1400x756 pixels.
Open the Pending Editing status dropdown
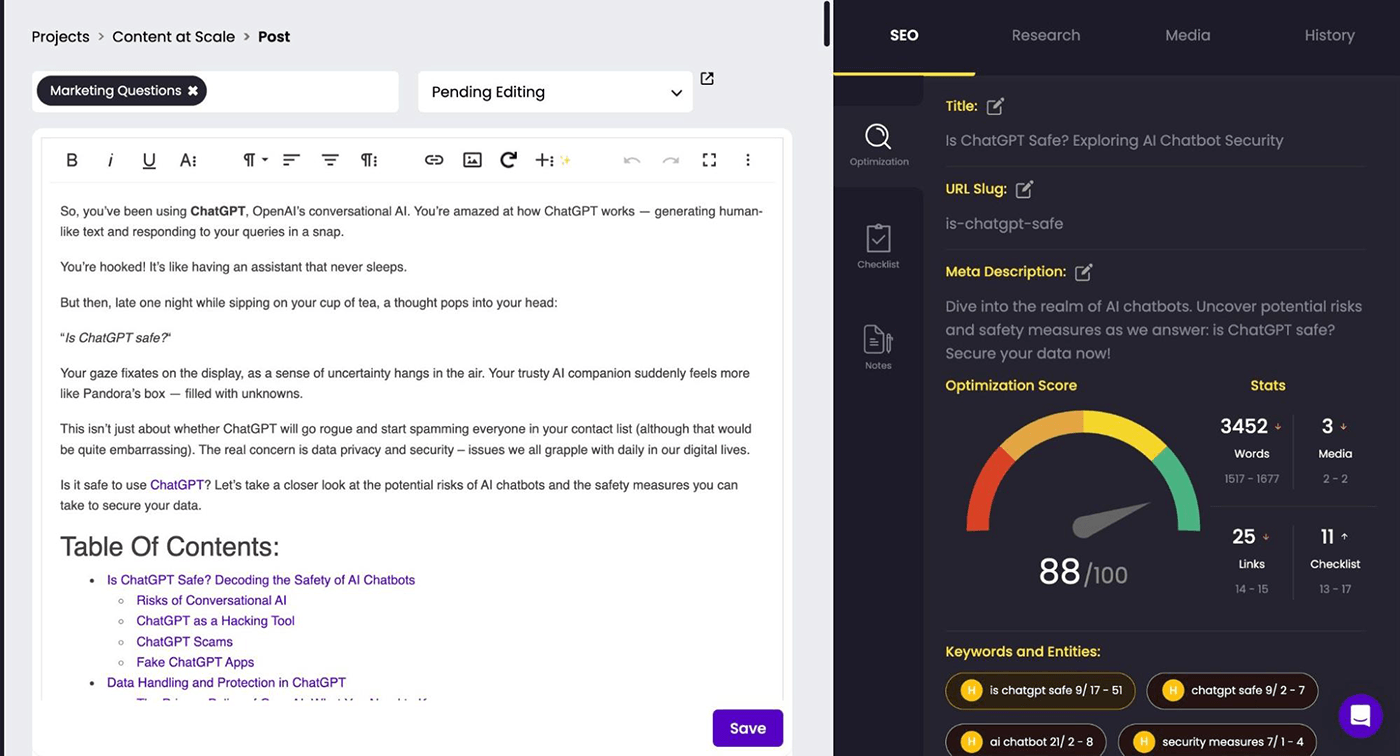555,92
